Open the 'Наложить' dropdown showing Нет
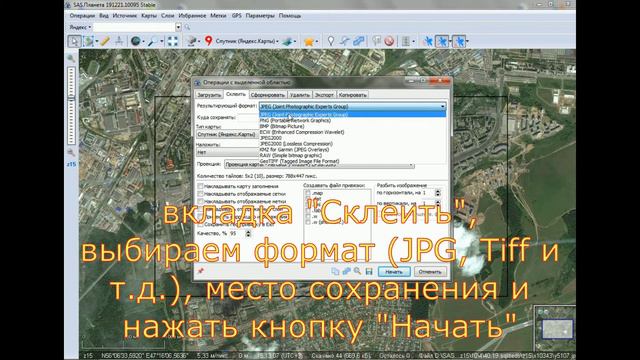Viewport: 640px width, 360px height. (x=227, y=152)
